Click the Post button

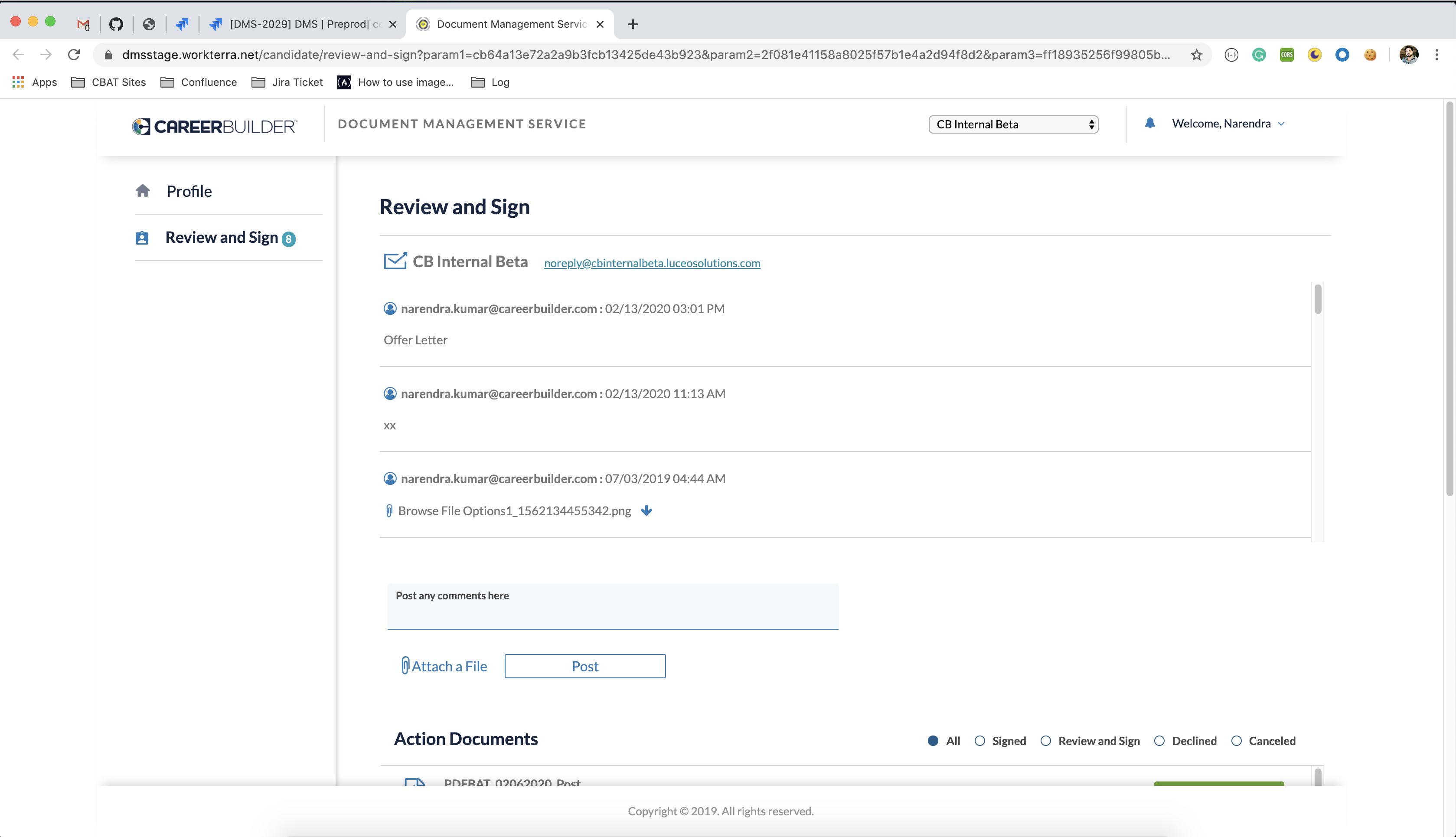[x=585, y=666]
